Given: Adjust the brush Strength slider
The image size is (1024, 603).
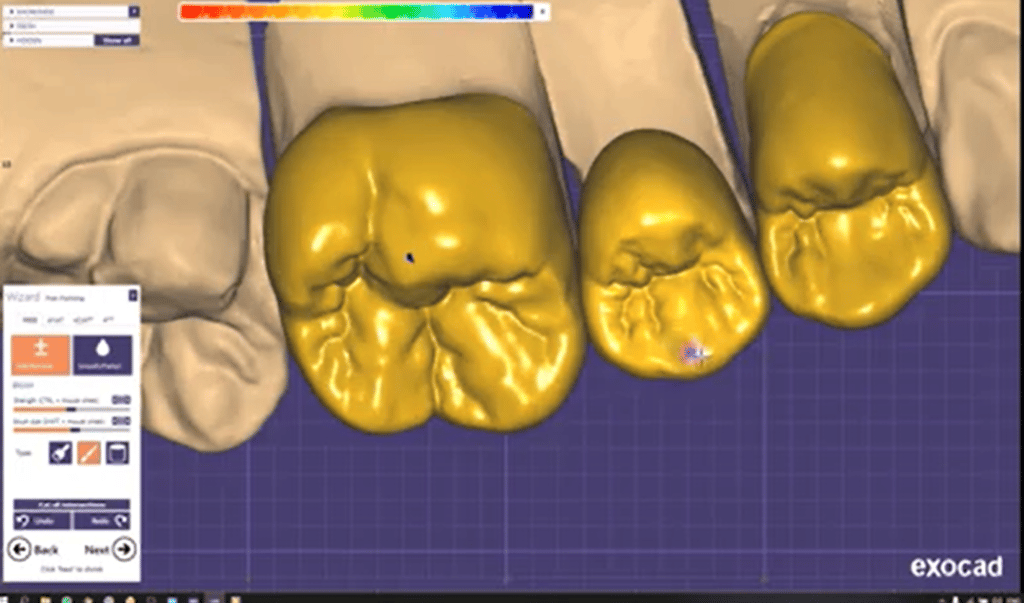Looking at the screenshot, I should (70, 408).
